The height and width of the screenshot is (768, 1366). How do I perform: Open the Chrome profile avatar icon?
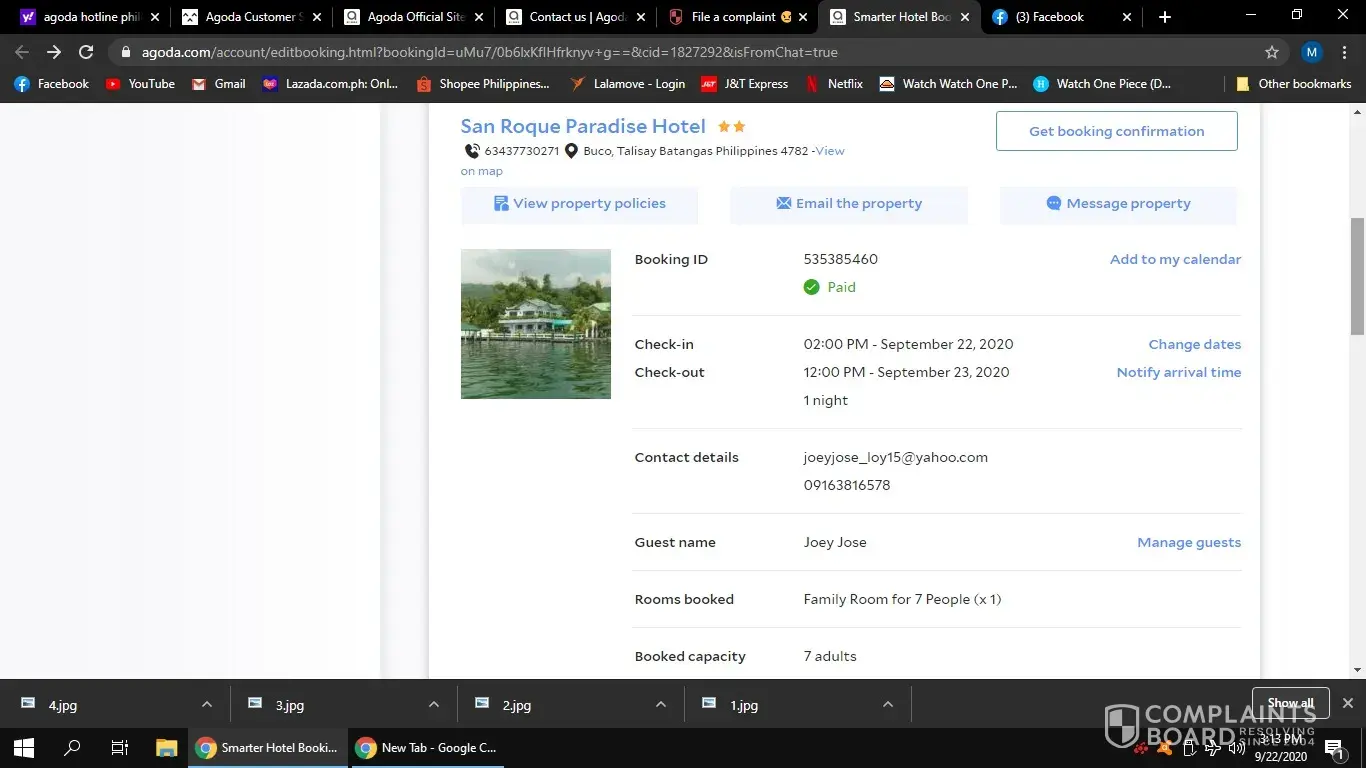(1312, 52)
